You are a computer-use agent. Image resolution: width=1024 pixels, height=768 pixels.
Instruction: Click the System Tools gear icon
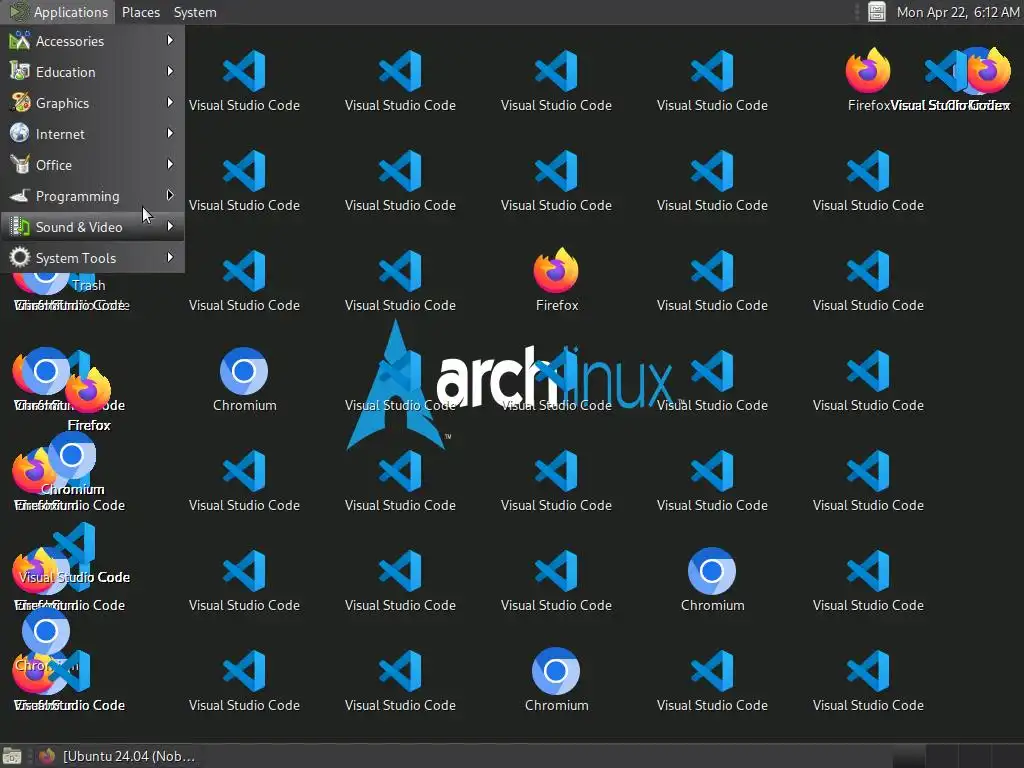[20, 257]
